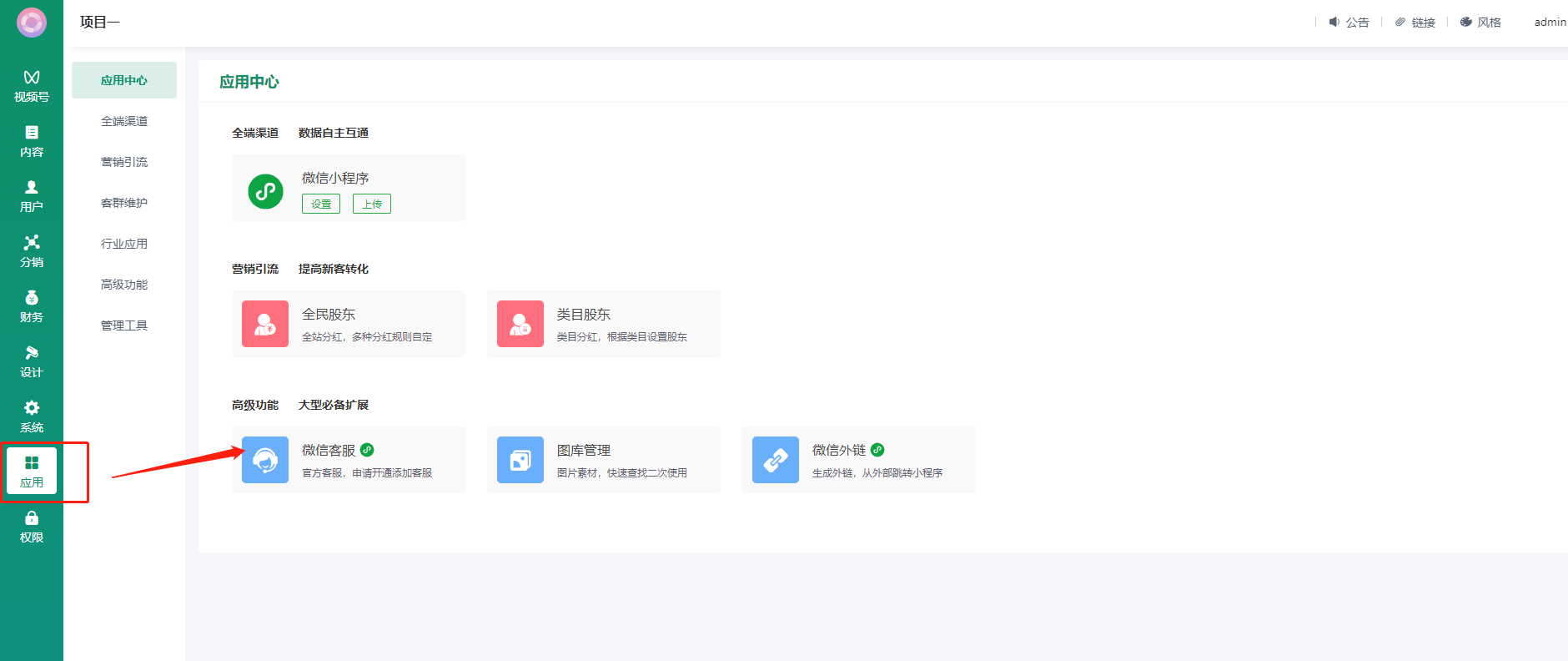Open 链接 in the top bar
This screenshot has width=1568, height=661.
pyautogui.click(x=1415, y=23)
